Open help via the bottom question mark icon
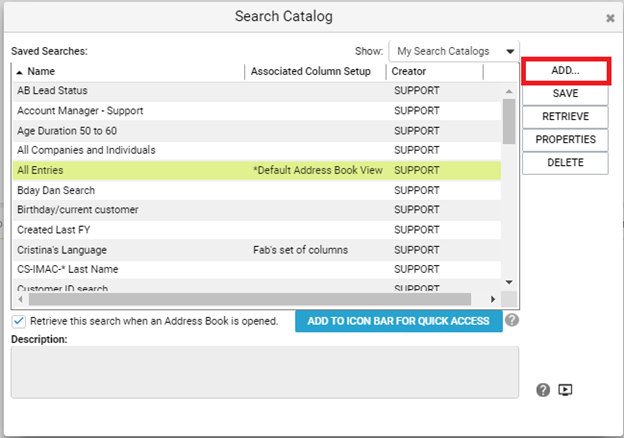Screen dimensions: 624x438 click(x=543, y=390)
